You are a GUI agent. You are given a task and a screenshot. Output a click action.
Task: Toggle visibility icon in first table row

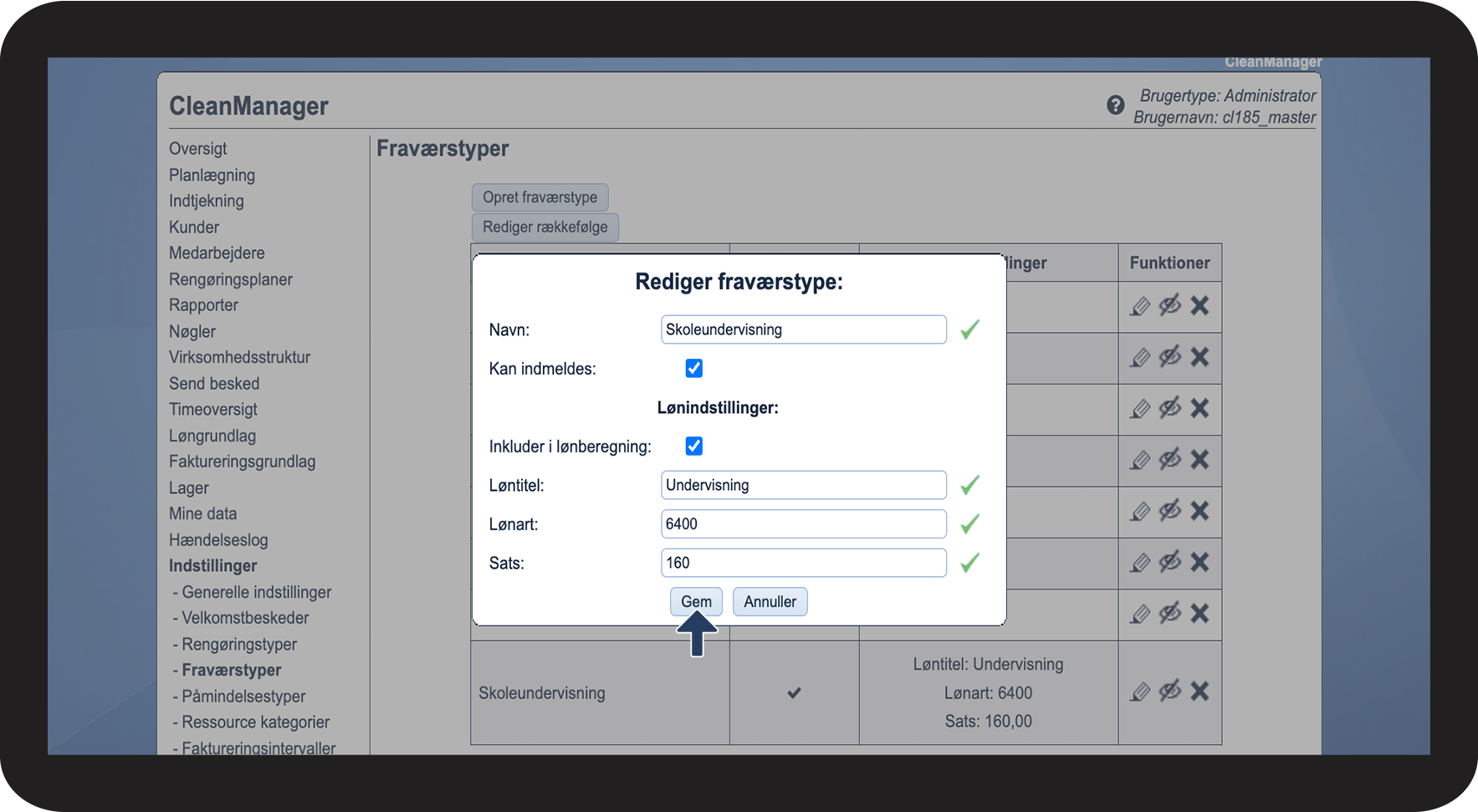[x=1169, y=305]
